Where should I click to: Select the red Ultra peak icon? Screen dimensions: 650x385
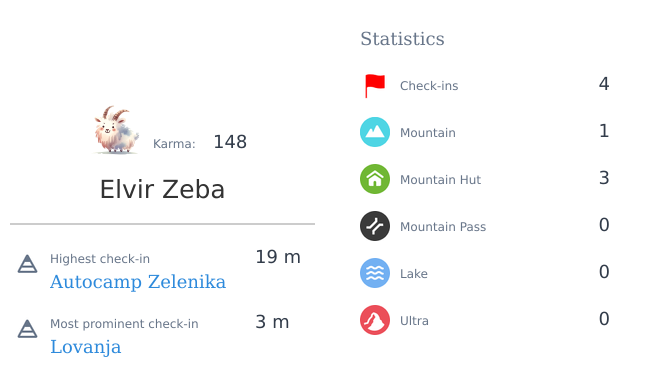click(375, 320)
